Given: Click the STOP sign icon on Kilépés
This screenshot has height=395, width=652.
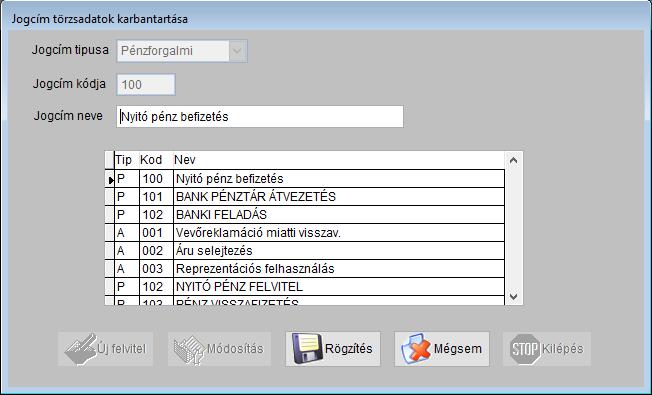Looking at the screenshot, I should tap(525, 349).
